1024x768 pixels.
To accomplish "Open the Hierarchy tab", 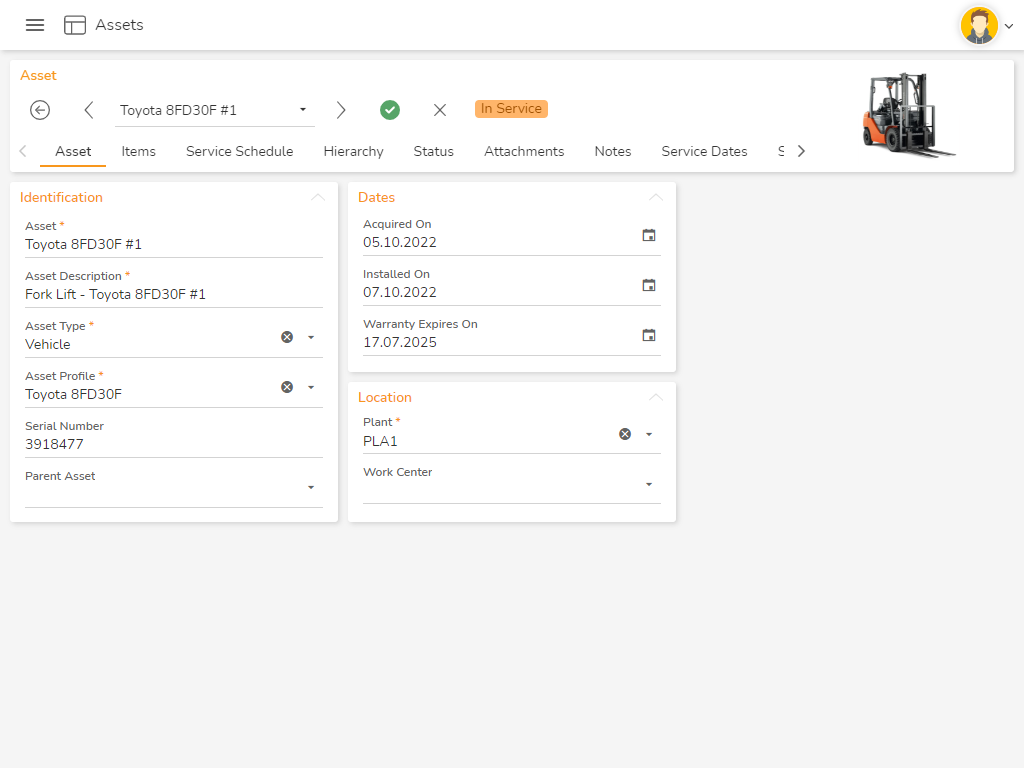I will (x=353, y=152).
